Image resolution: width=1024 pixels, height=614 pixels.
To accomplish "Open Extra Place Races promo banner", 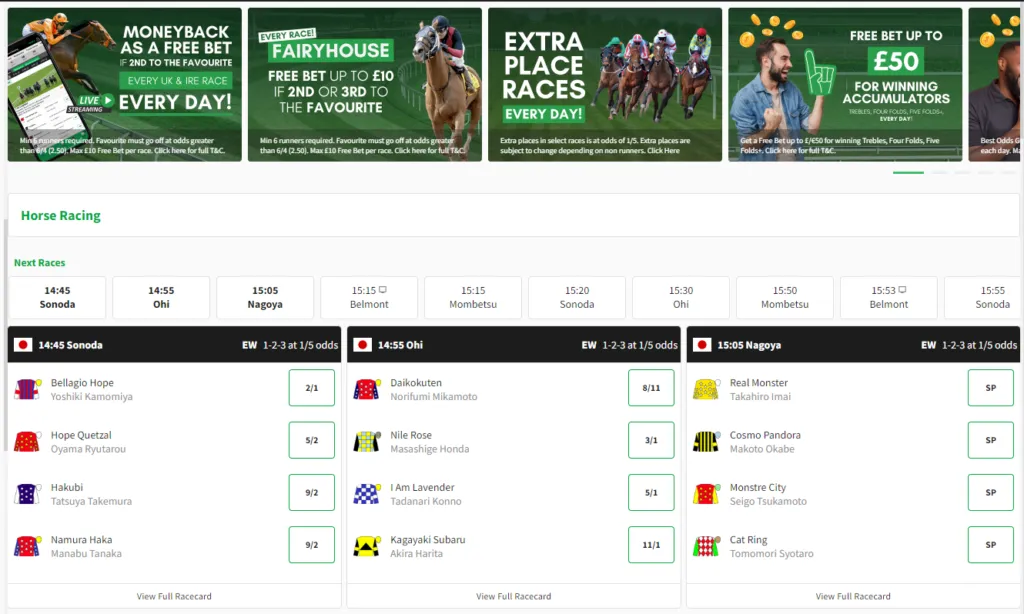I will 605,84.
